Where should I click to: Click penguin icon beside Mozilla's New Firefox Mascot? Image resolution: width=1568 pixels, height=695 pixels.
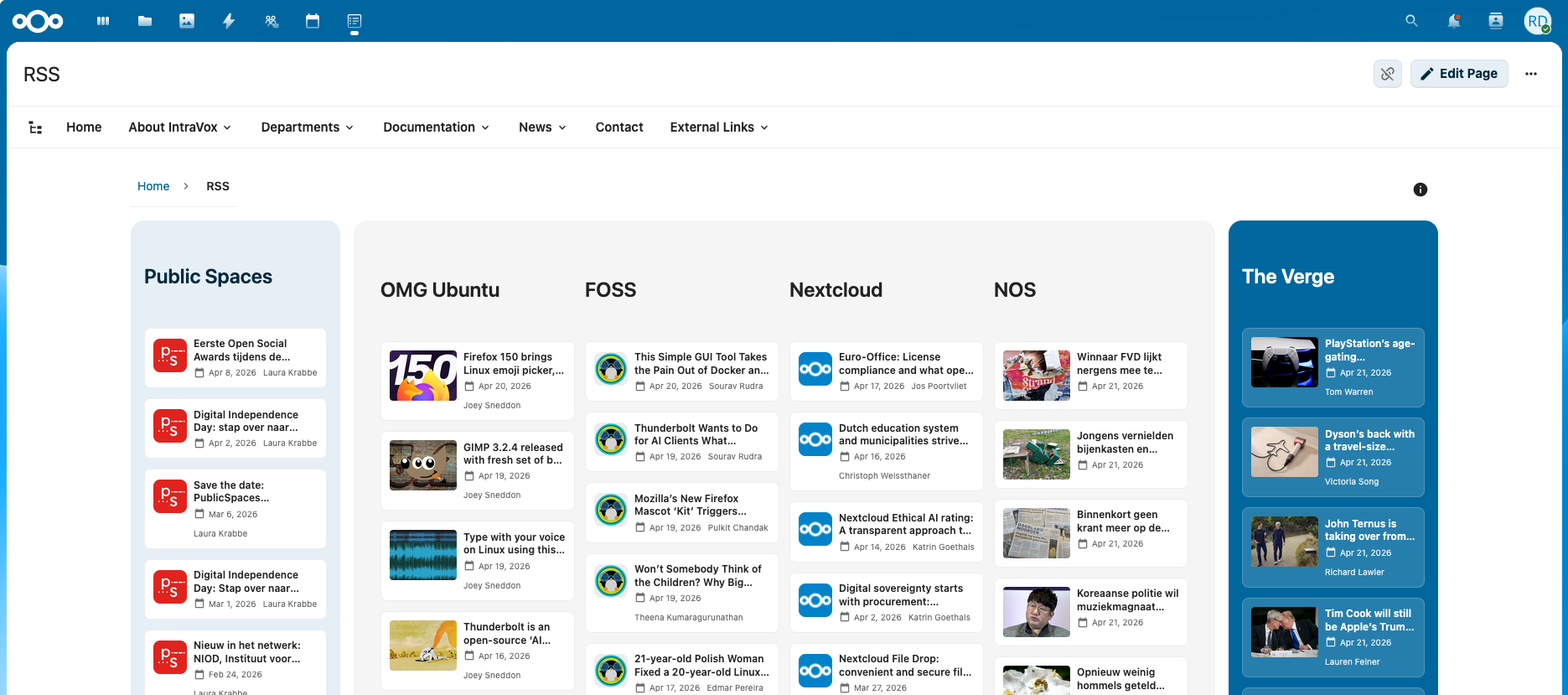pos(611,509)
